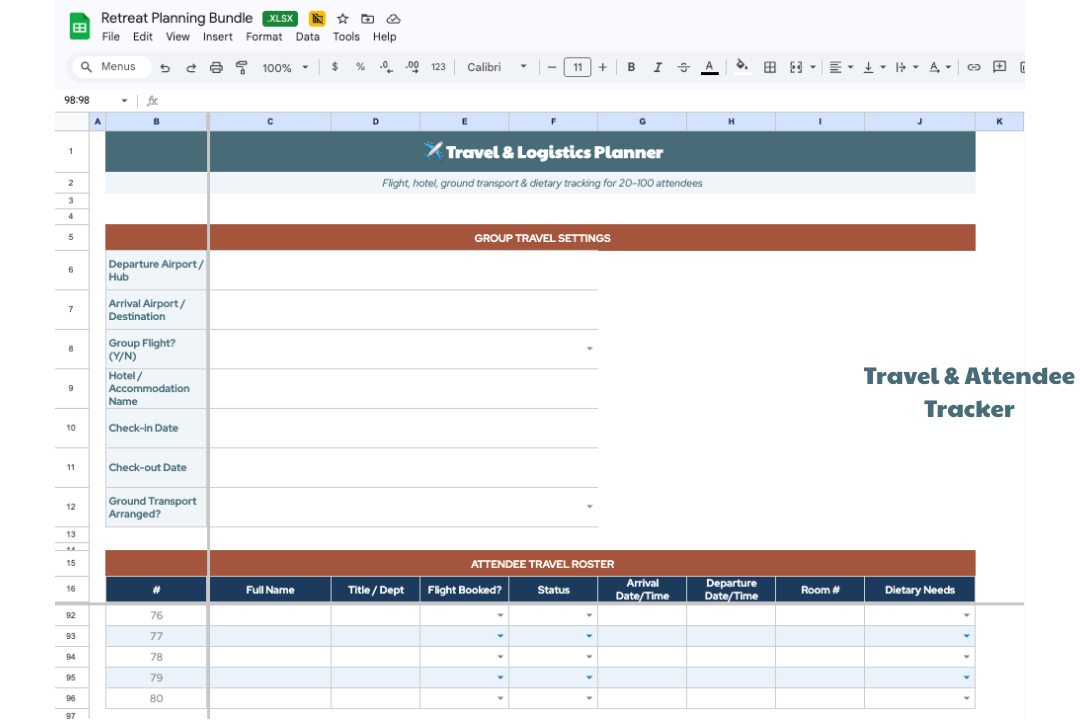Apply percent format
The width and height of the screenshot is (1080, 720).
(x=359, y=67)
